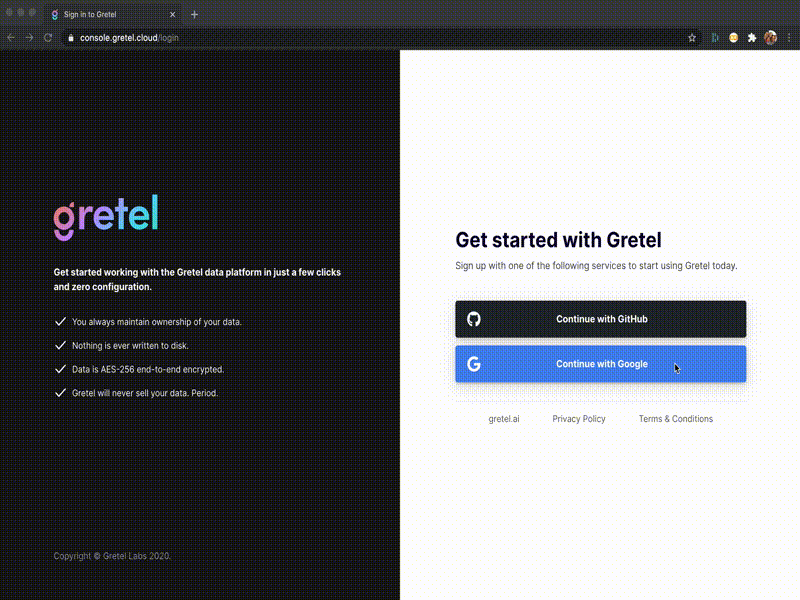Go back in browser history
The image size is (800, 600).
coord(11,38)
